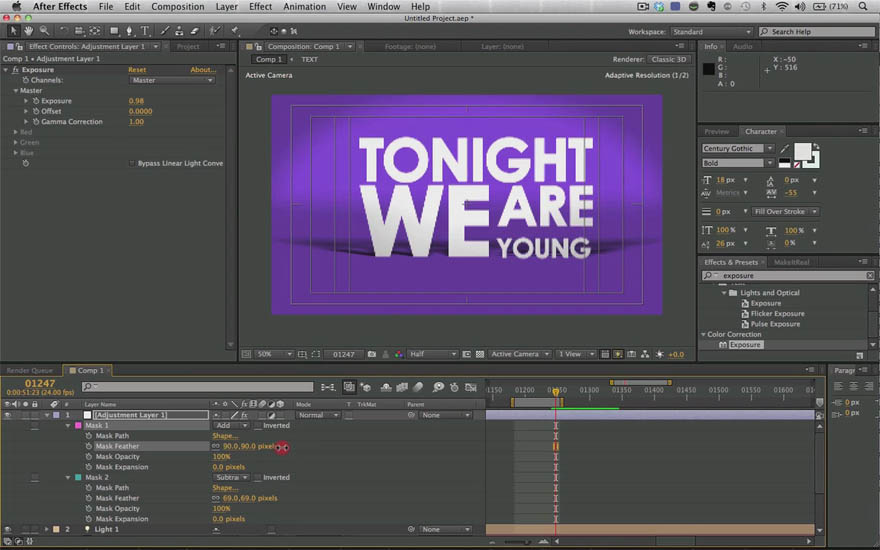Click the timeline layer search field
880x550 pixels.
point(198,387)
